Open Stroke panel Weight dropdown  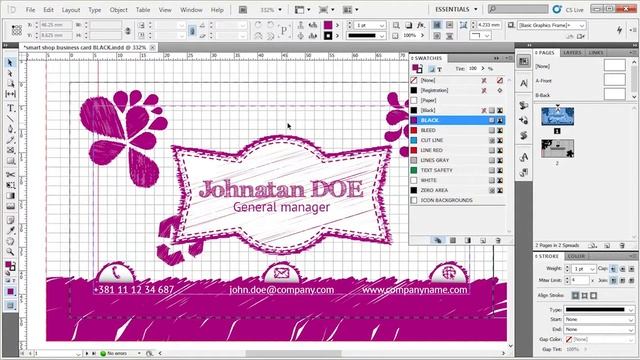(x=592, y=269)
